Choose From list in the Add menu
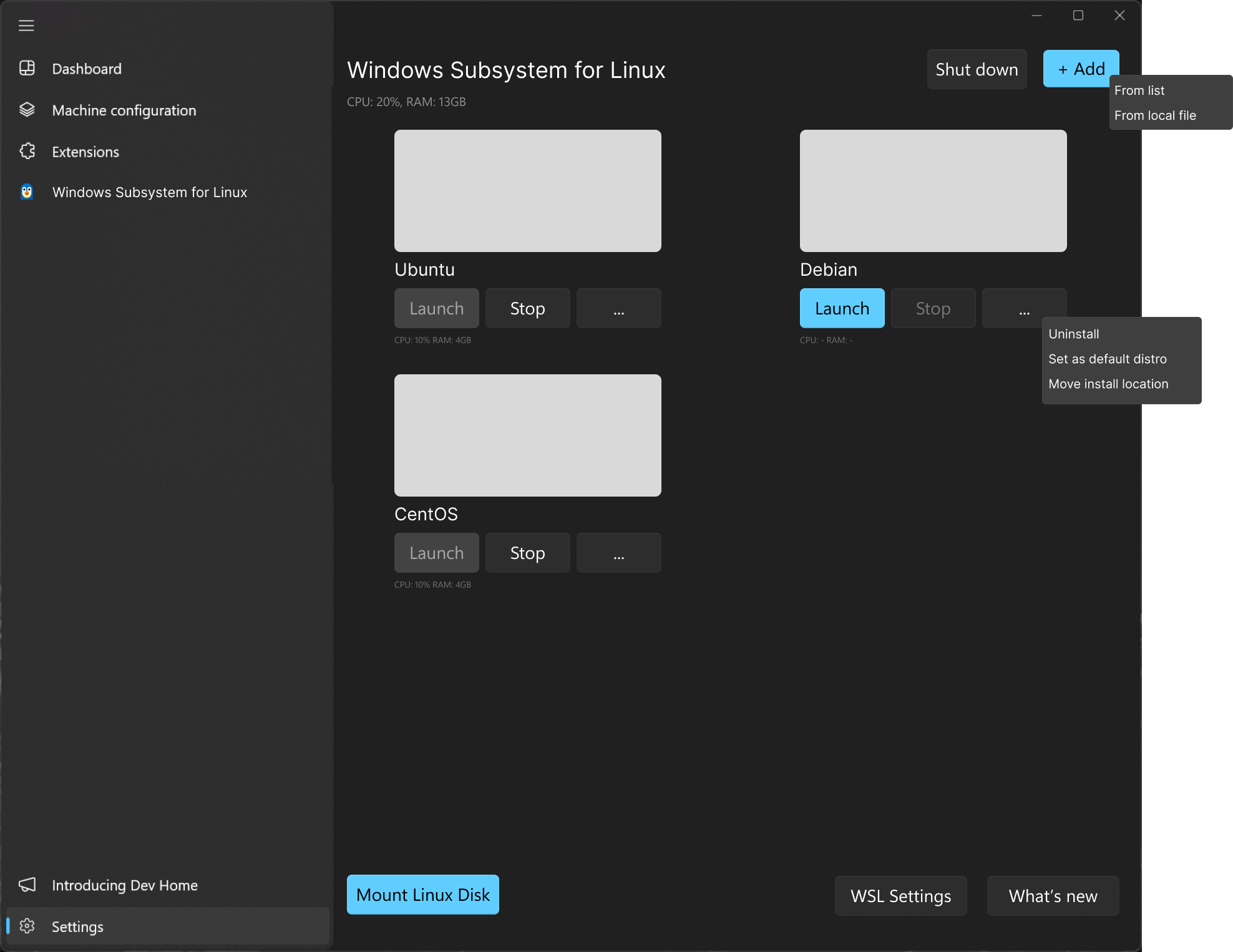1233x952 pixels. tap(1139, 90)
